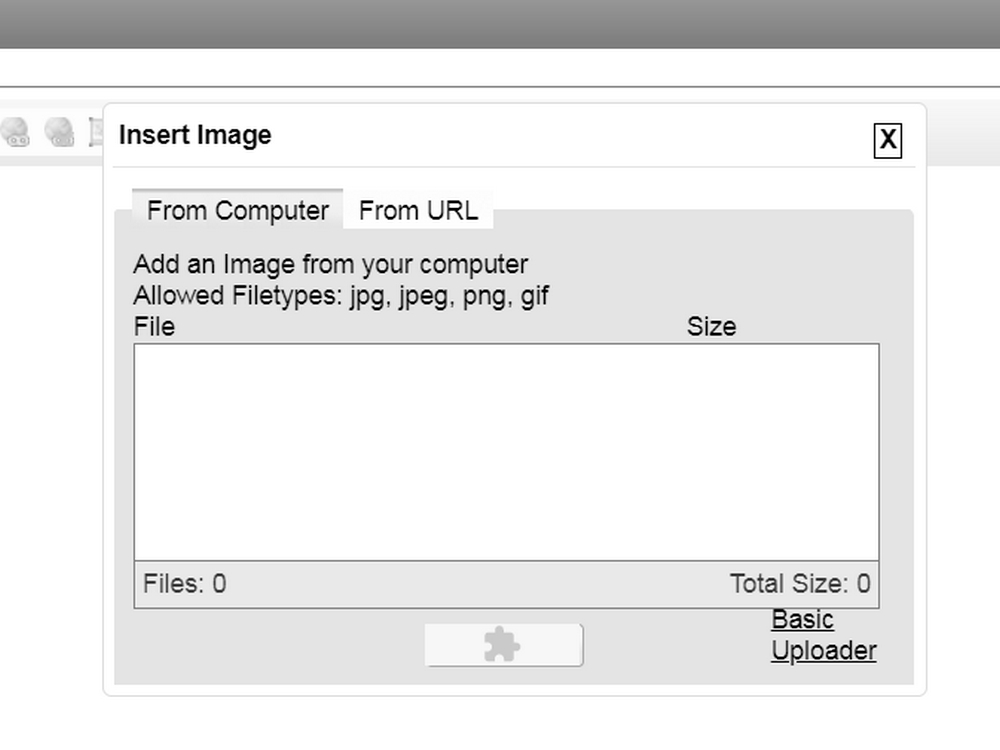This screenshot has height=750, width=1000.
Task: Switch to the From URL tab
Action: coord(418,210)
